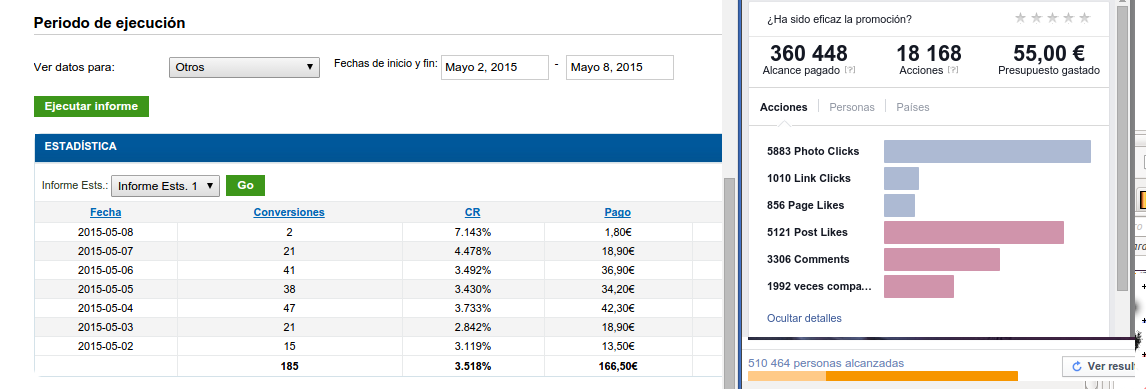Sort table by Fecha column
The height and width of the screenshot is (389, 1146).
pyautogui.click(x=106, y=213)
